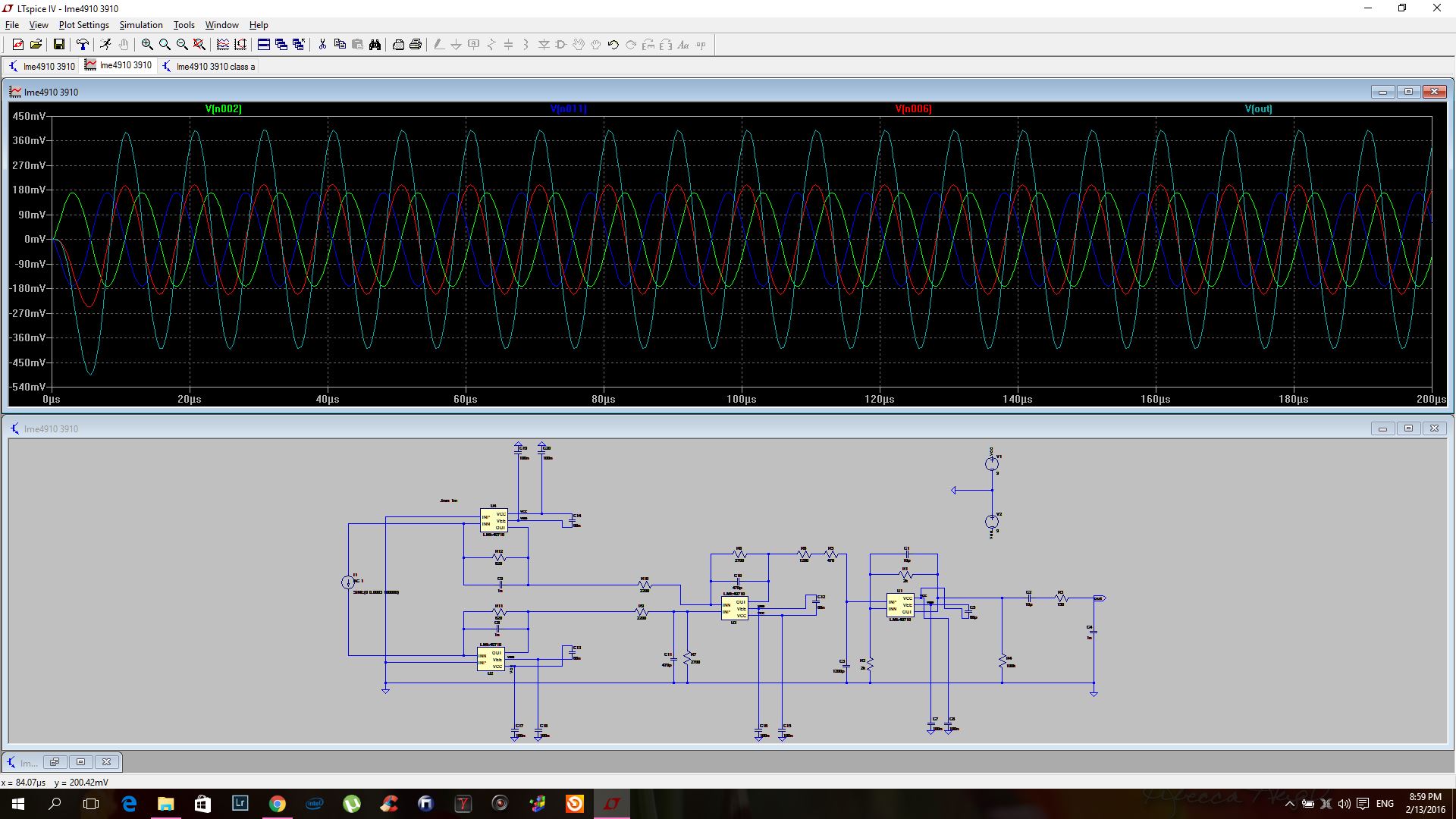Open Control Panel hammer icon
This screenshot has width=1456, height=819.
click(x=83, y=45)
